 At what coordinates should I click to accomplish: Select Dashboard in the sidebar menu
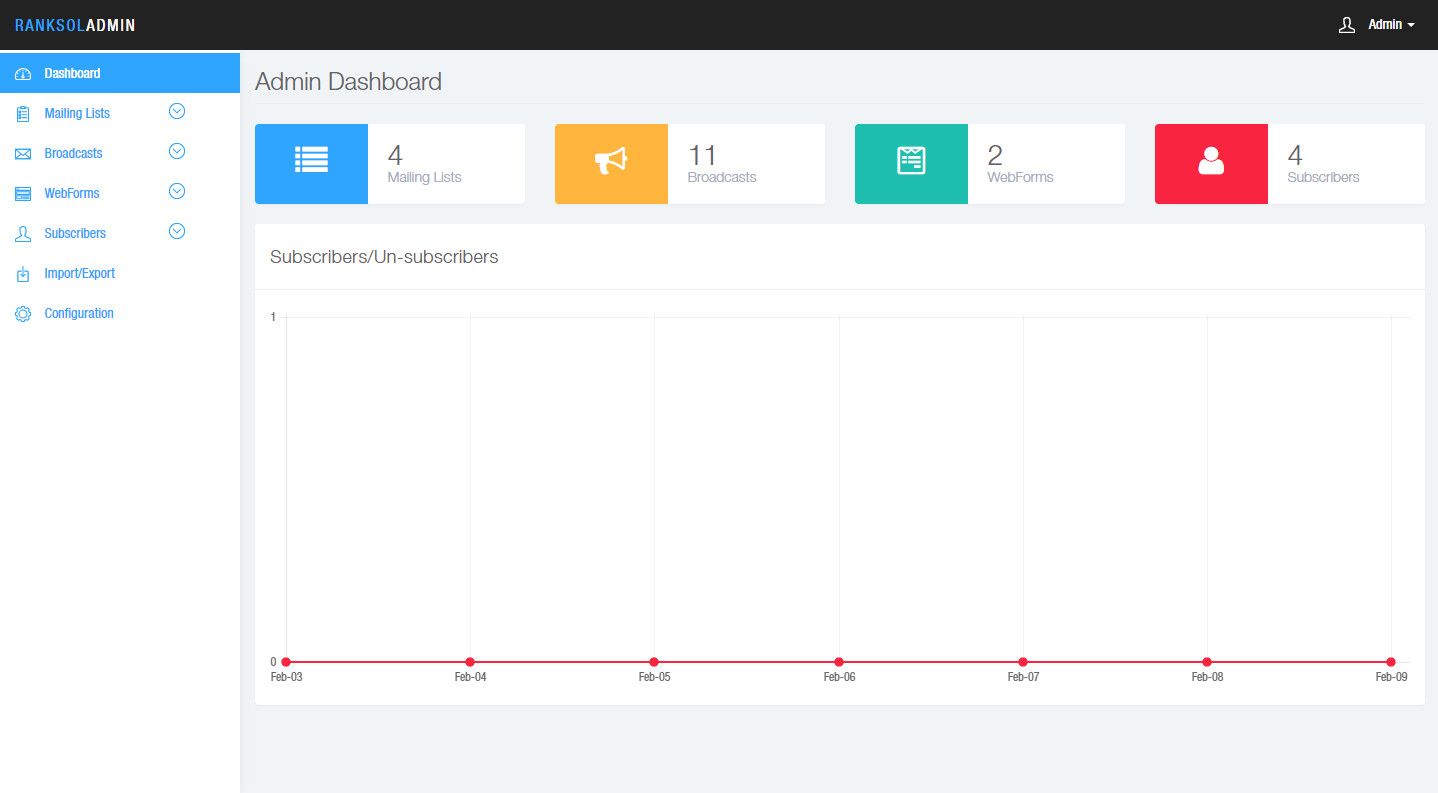click(x=72, y=74)
